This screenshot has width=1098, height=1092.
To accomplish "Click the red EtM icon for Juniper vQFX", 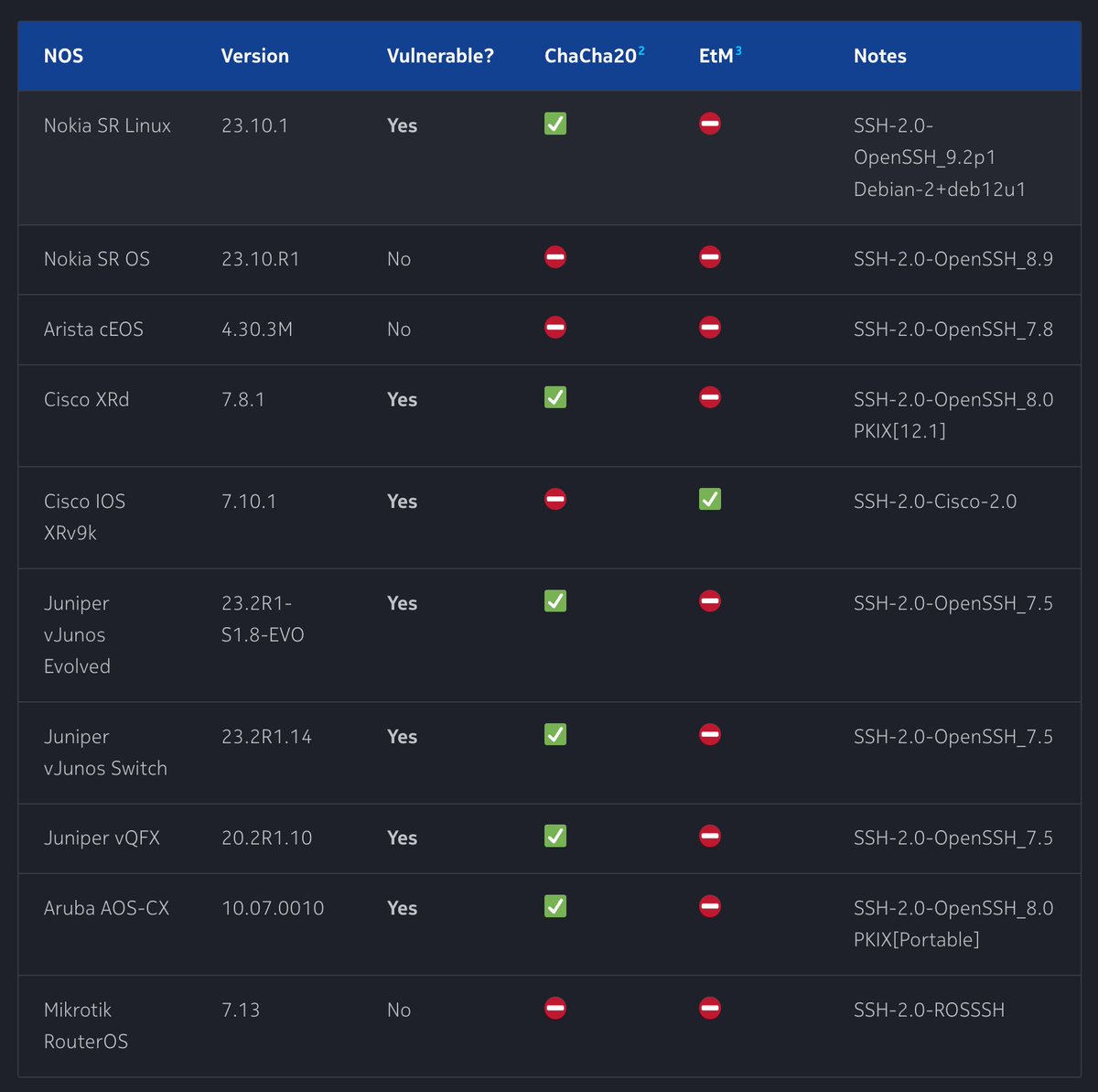I will point(710,836).
